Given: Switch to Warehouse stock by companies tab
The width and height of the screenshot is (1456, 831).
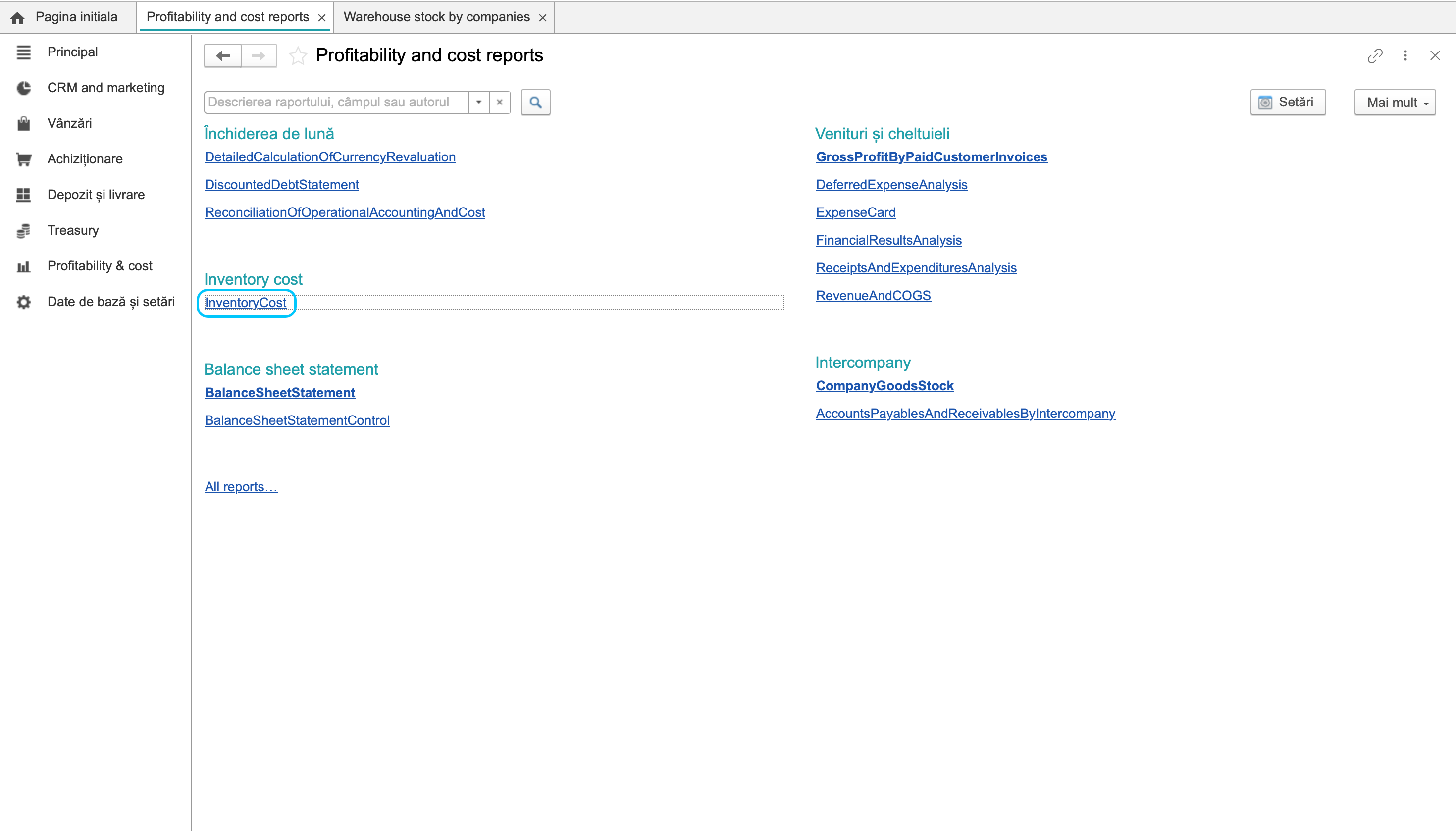Looking at the screenshot, I should (436, 17).
